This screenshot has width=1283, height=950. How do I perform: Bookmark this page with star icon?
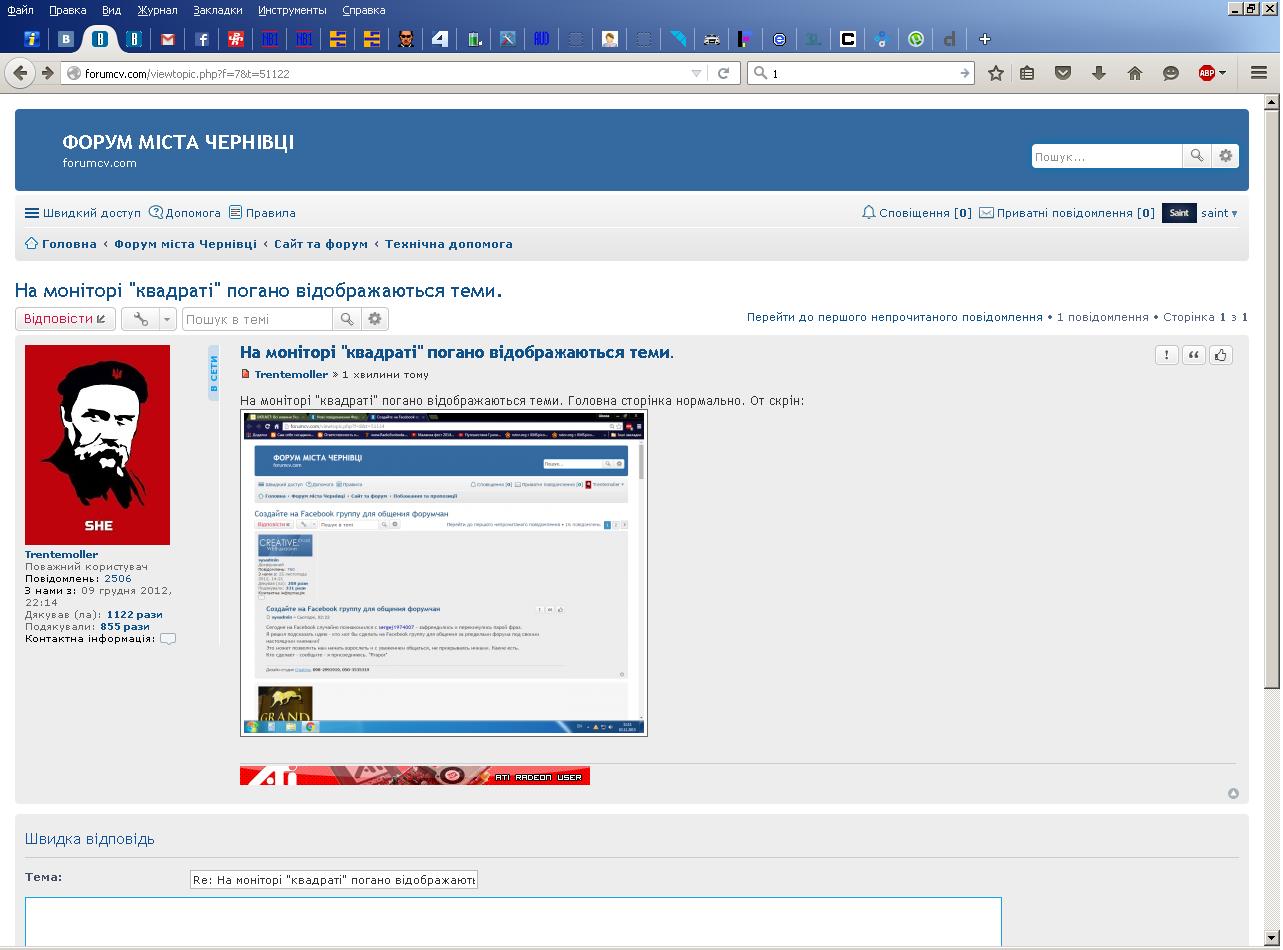click(995, 73)
